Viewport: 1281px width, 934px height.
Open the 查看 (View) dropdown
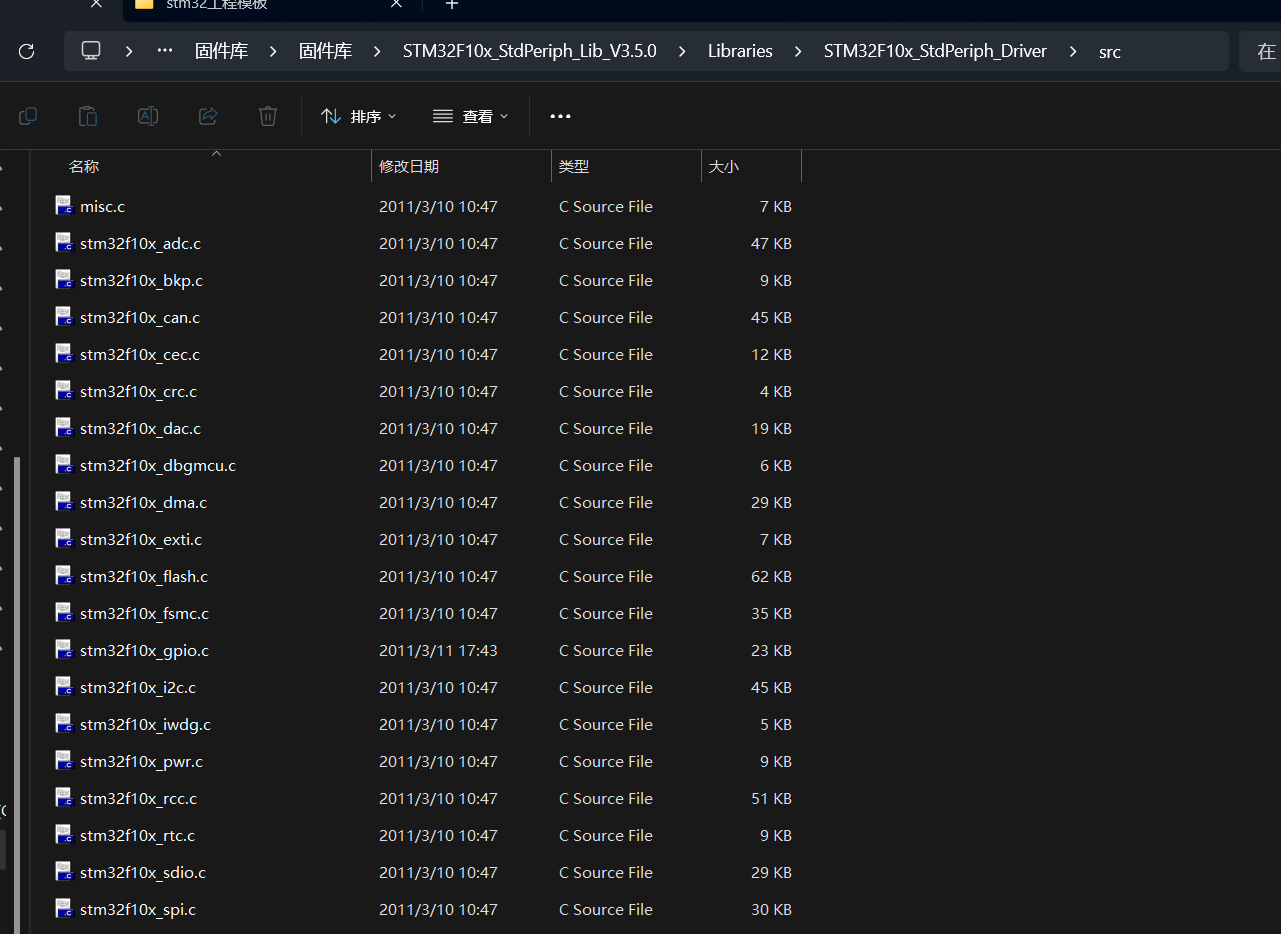pyautogui.click(x=470, y=116)
